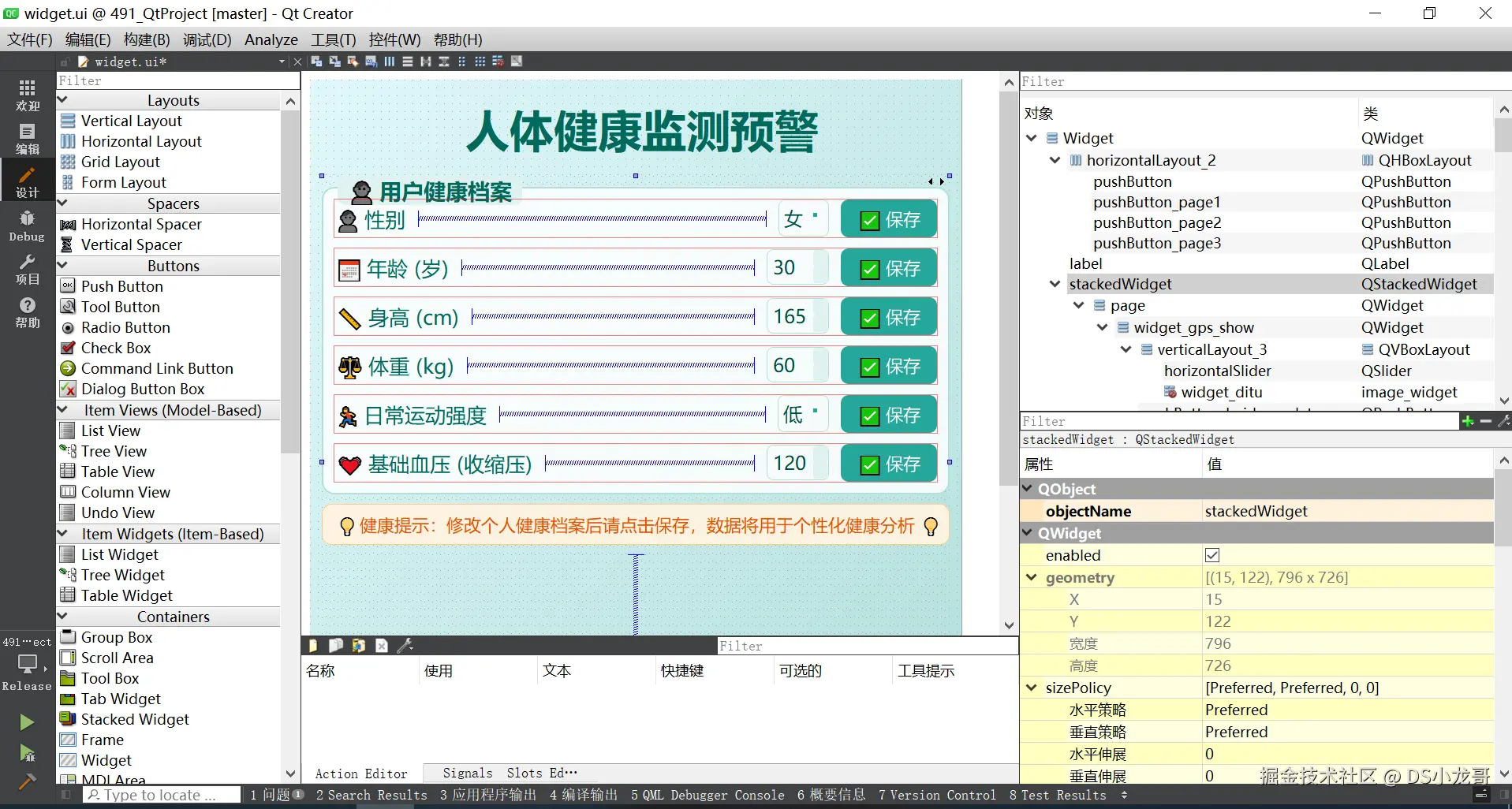Start debugging with the play-bug button
This screenshot has width=1512, height=809.
tap(27, 753)
